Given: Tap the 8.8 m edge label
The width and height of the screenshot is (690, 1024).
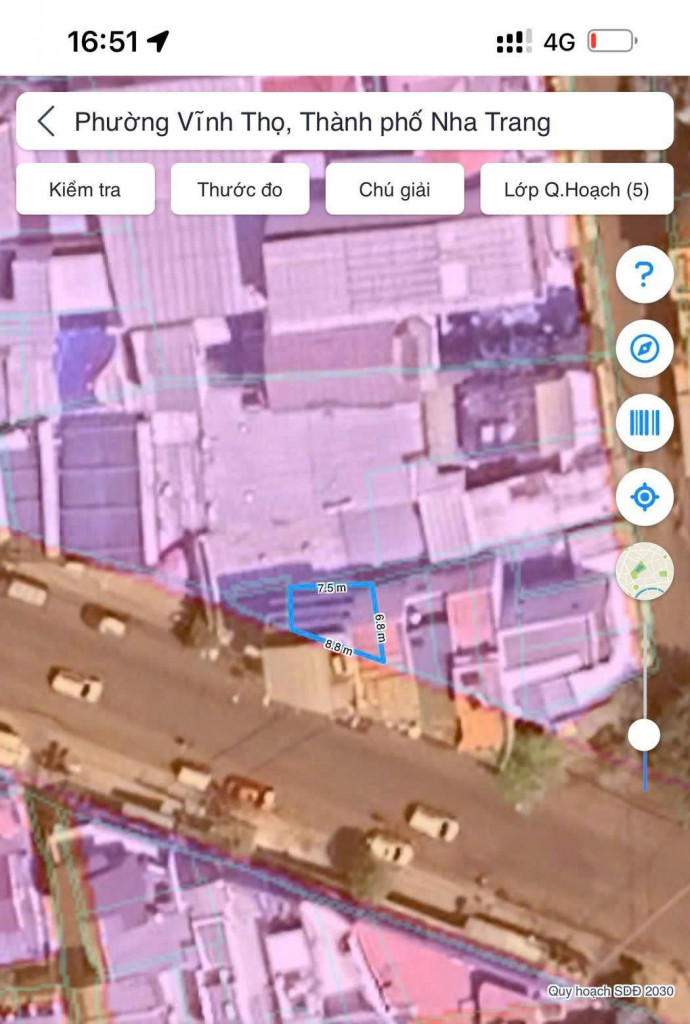Looking at the screenshot, I should (339, 647).
